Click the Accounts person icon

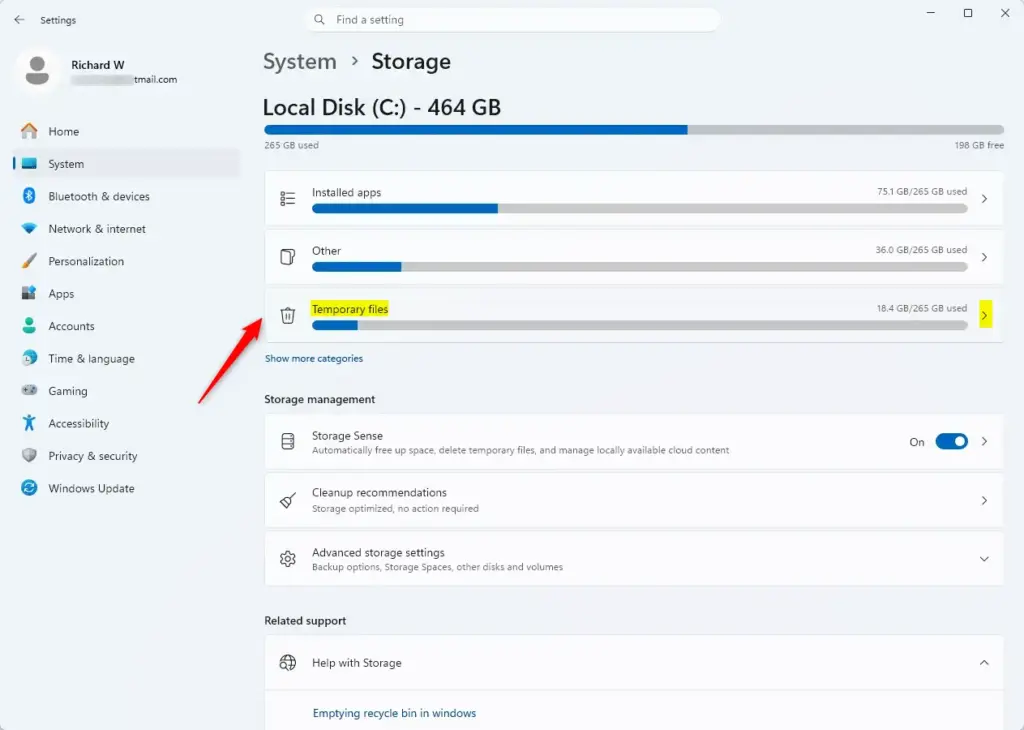tap(29, 325)
